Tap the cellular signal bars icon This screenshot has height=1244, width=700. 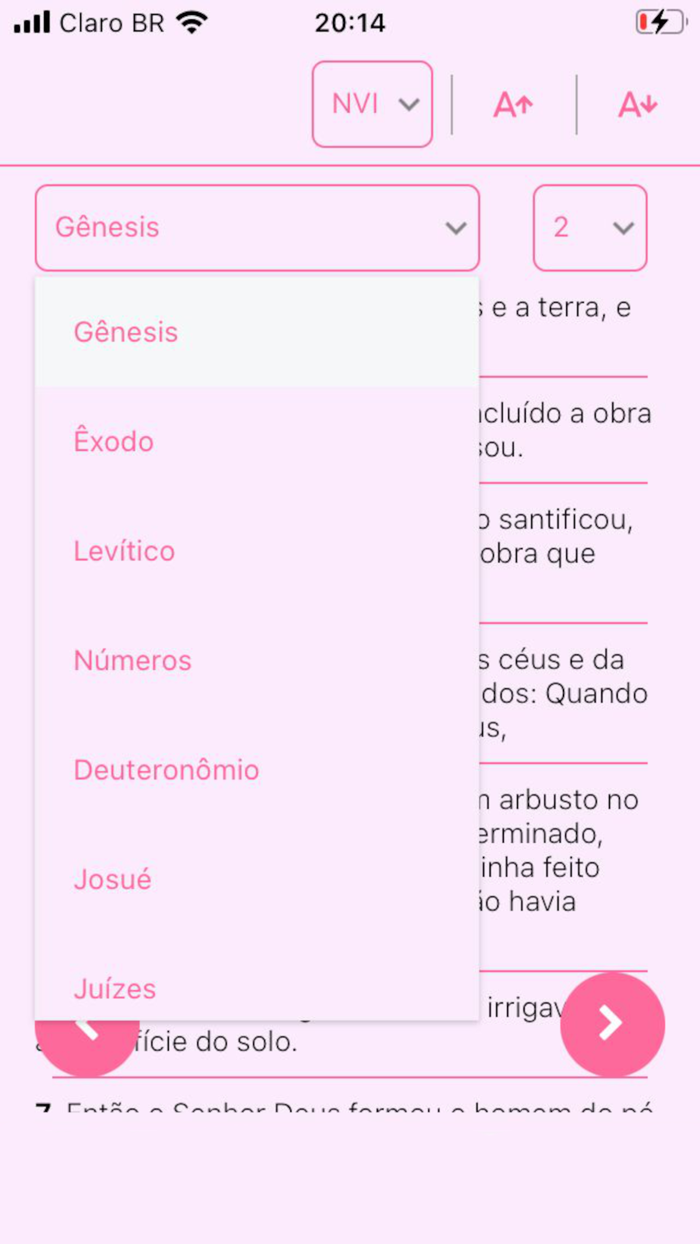[x=33, y=21]
